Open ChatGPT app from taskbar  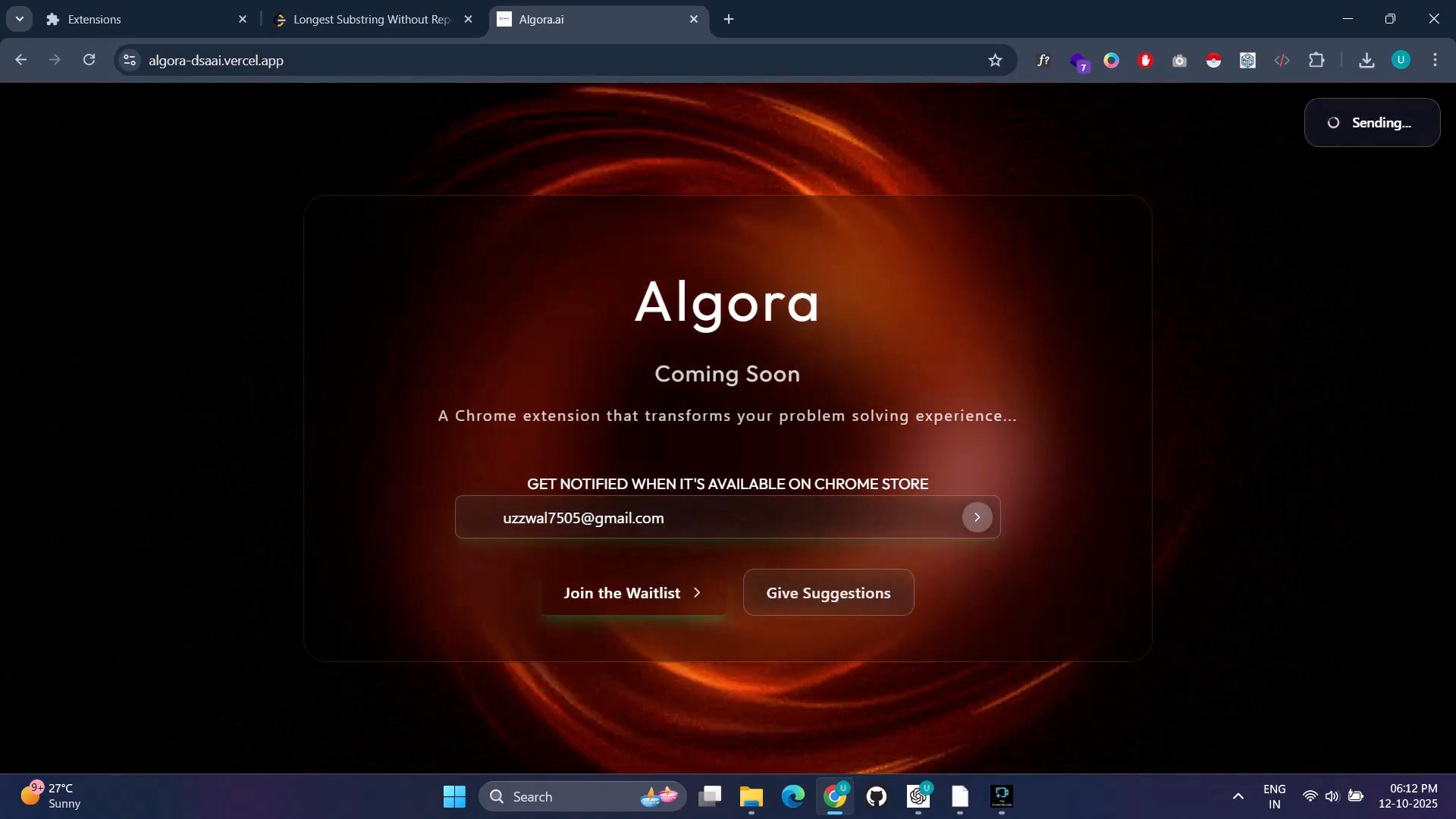(918, 796)
